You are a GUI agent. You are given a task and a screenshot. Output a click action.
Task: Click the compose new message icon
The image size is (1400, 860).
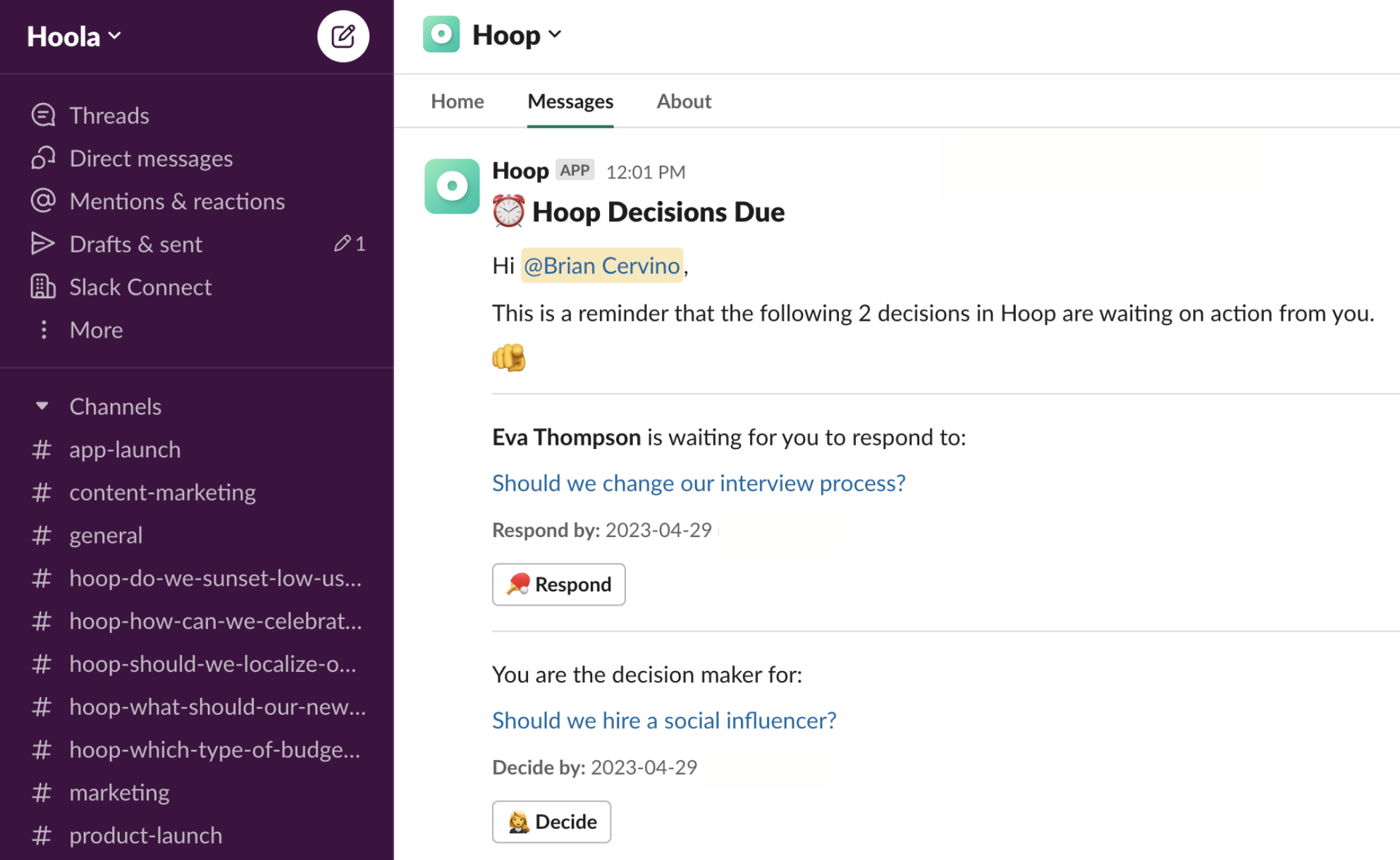click(x=343, y=36)
